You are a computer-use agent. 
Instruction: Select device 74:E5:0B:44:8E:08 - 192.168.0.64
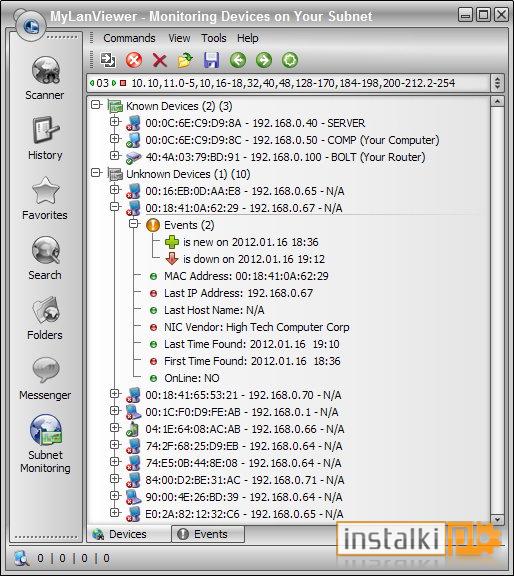click(243, 463)
